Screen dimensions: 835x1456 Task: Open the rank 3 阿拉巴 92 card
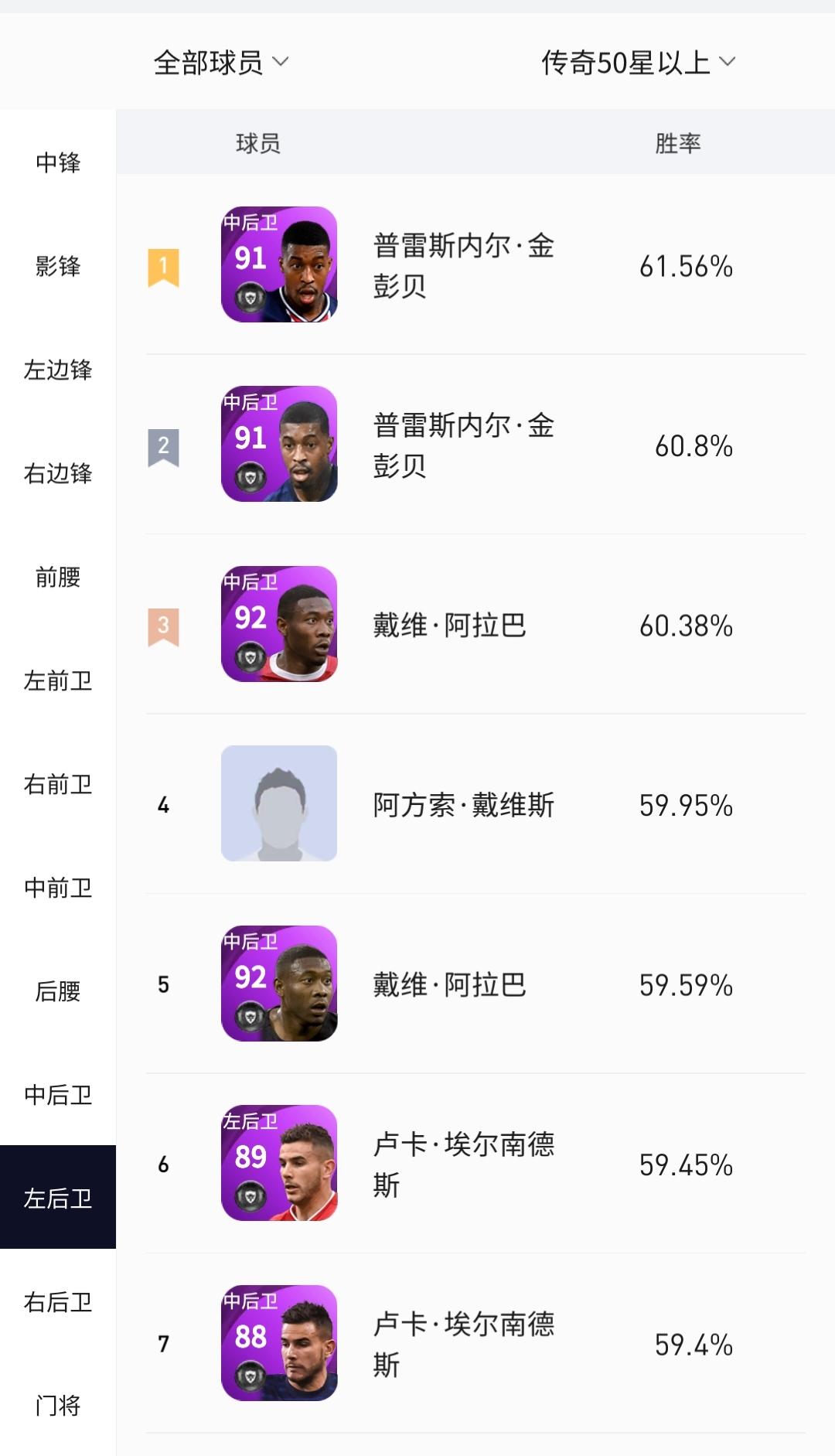tap(279, 624)
